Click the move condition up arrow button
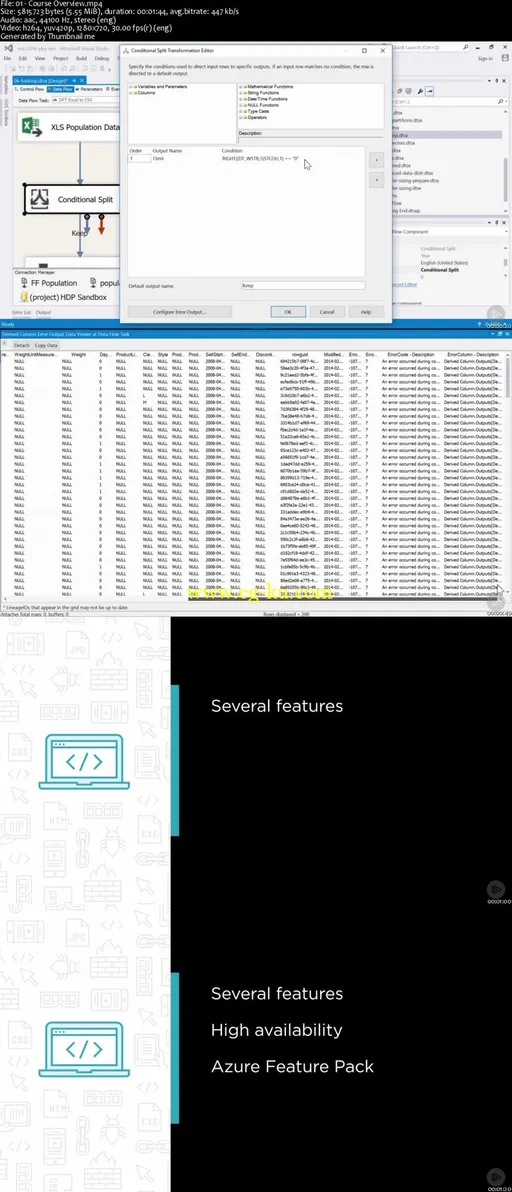The height and width of the screenshot is (1192, 512). (x=375, y=160)
